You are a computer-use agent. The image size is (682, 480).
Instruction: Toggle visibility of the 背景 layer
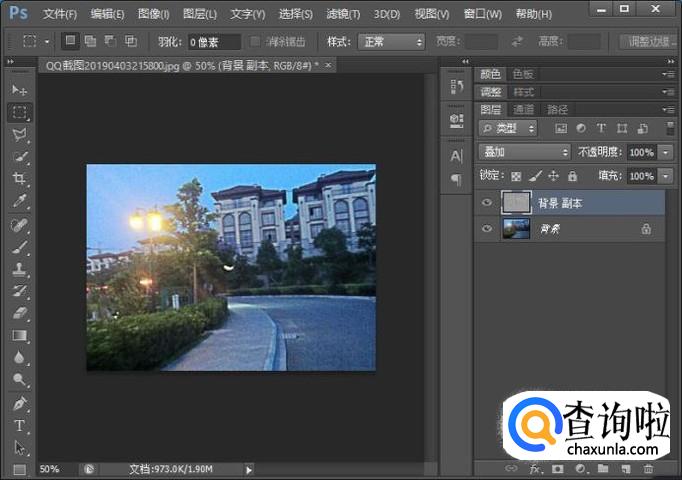click(487, 229)
